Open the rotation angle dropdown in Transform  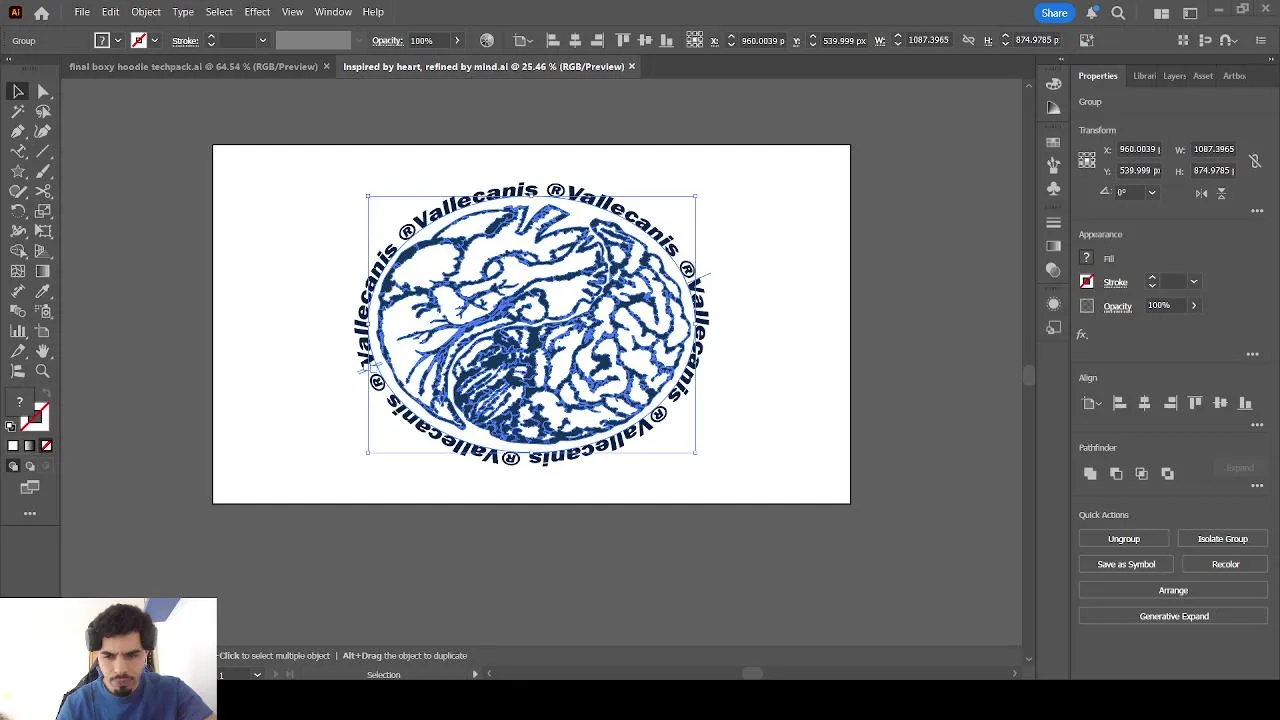coord(1152,192)
